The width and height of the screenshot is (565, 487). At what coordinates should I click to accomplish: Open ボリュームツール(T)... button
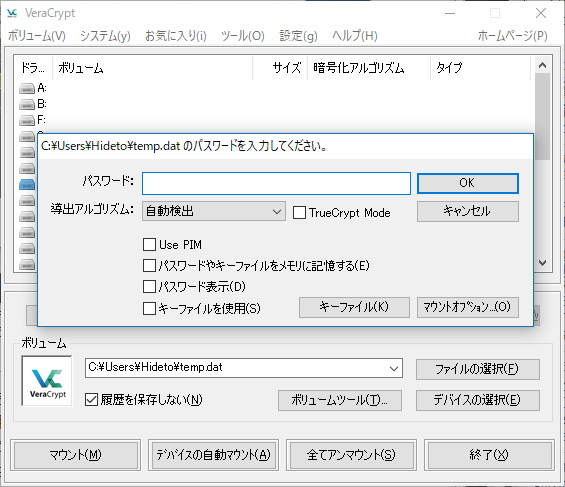340,400
